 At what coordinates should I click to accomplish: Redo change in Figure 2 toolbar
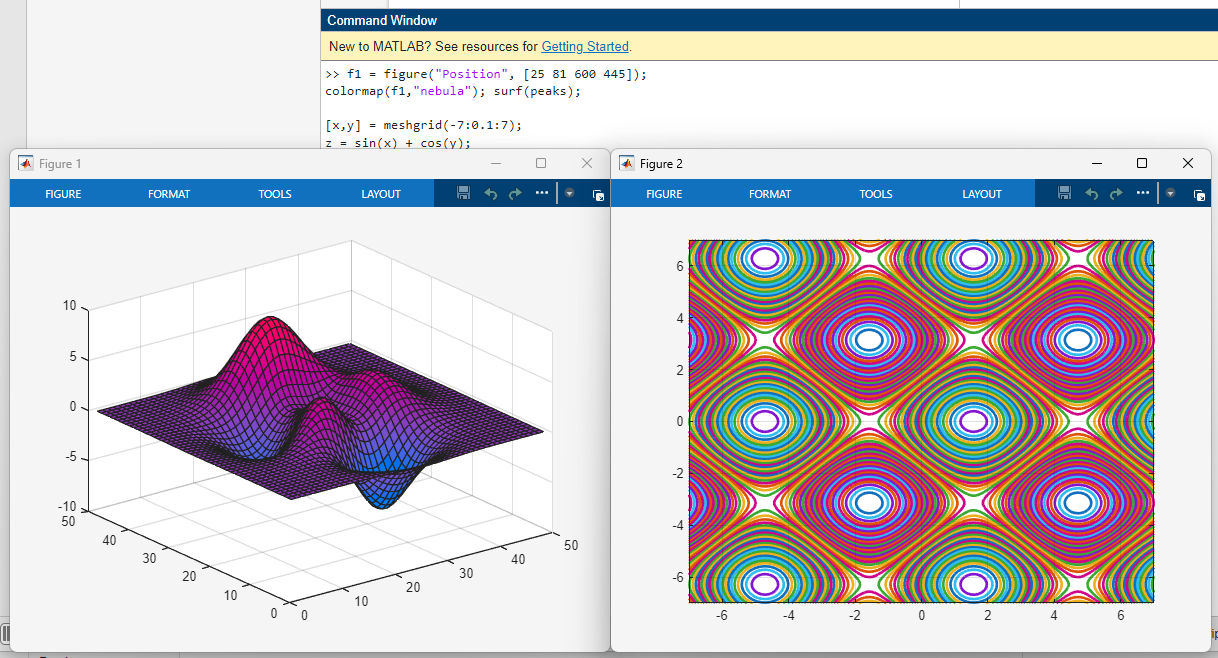1116,194
